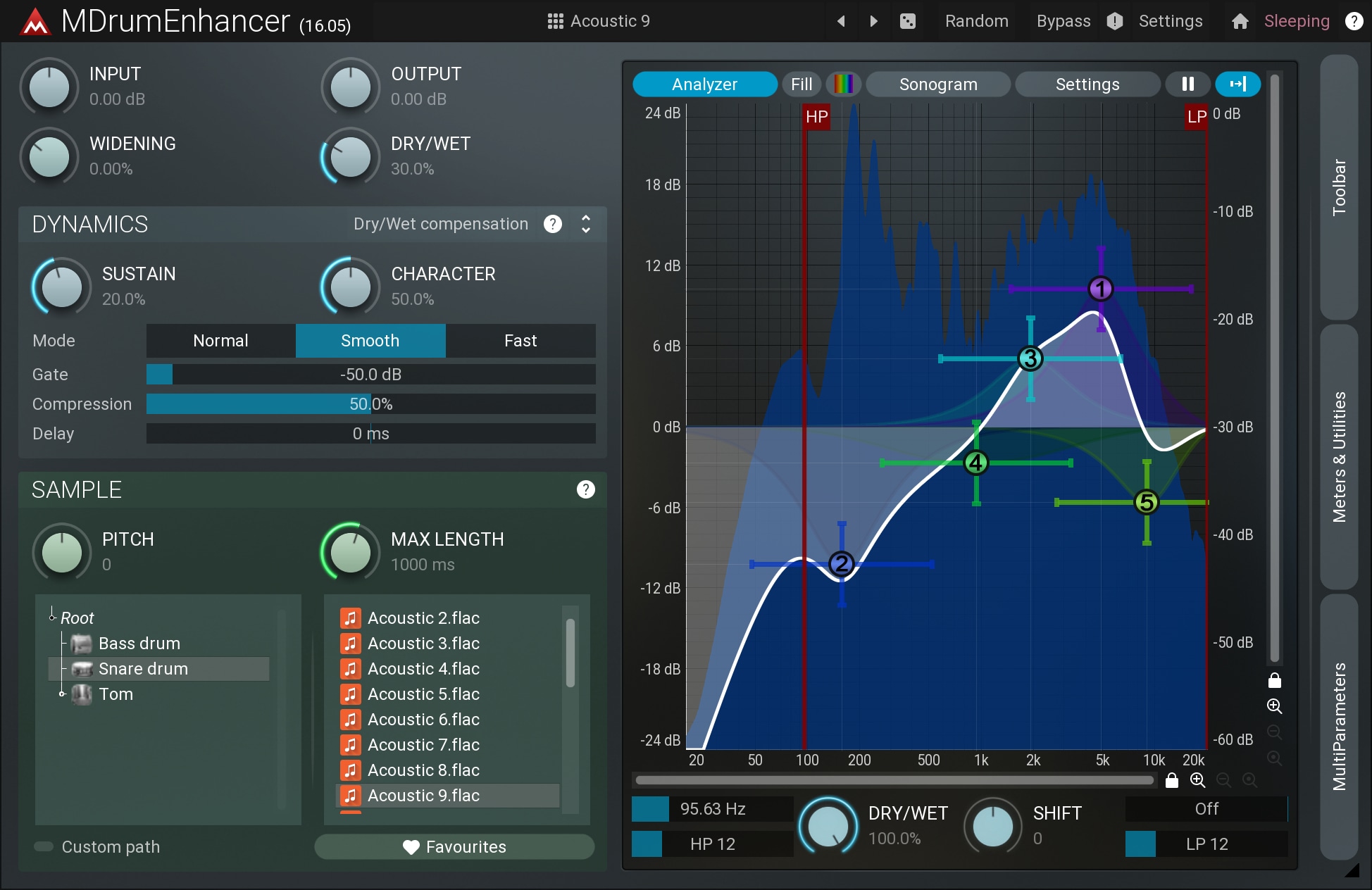The height and width of the screenshot is (890, 1372).
Task: Go to the next preset arrow
Action: pos(874,21)
